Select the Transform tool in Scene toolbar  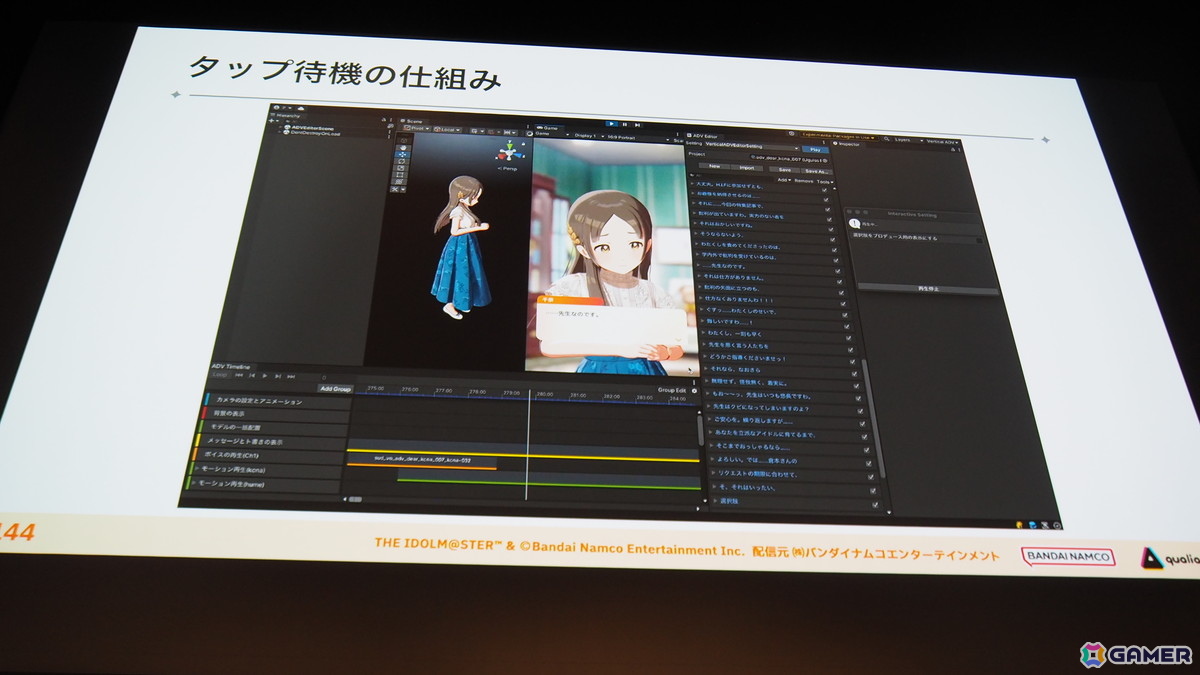(399, 181)
